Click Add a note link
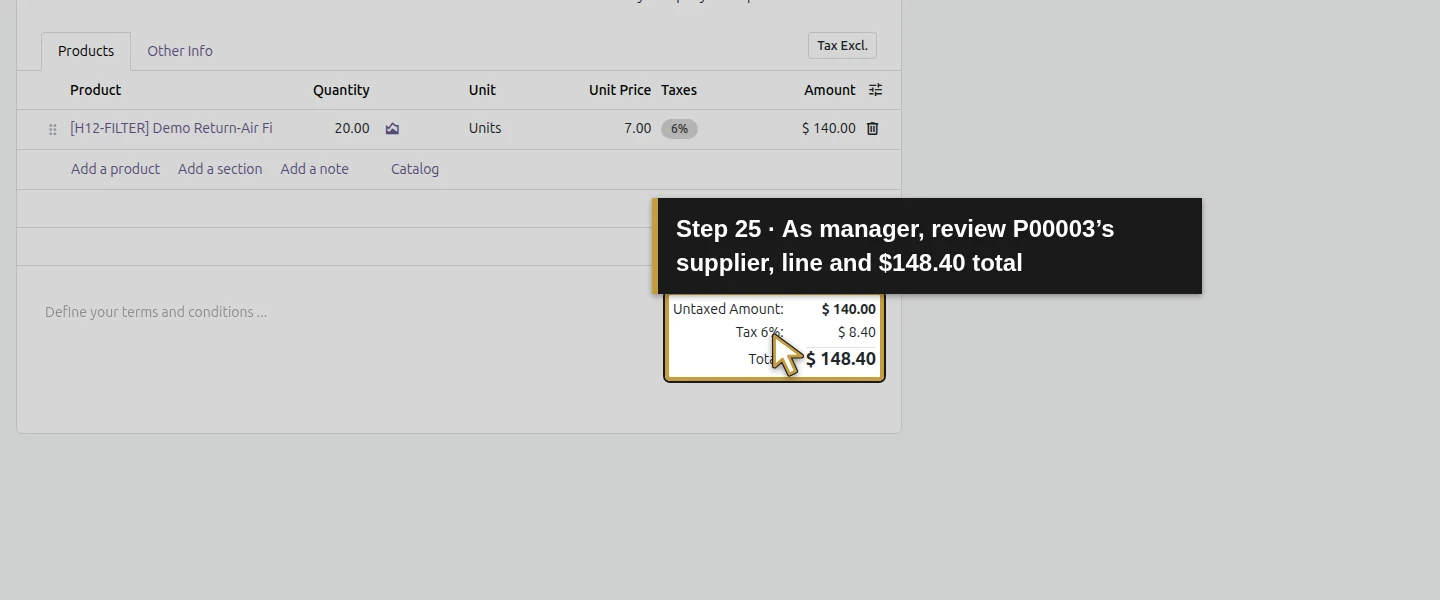Image resolution: width=1440 pixels, height=600 pixels. coord(314,169)
